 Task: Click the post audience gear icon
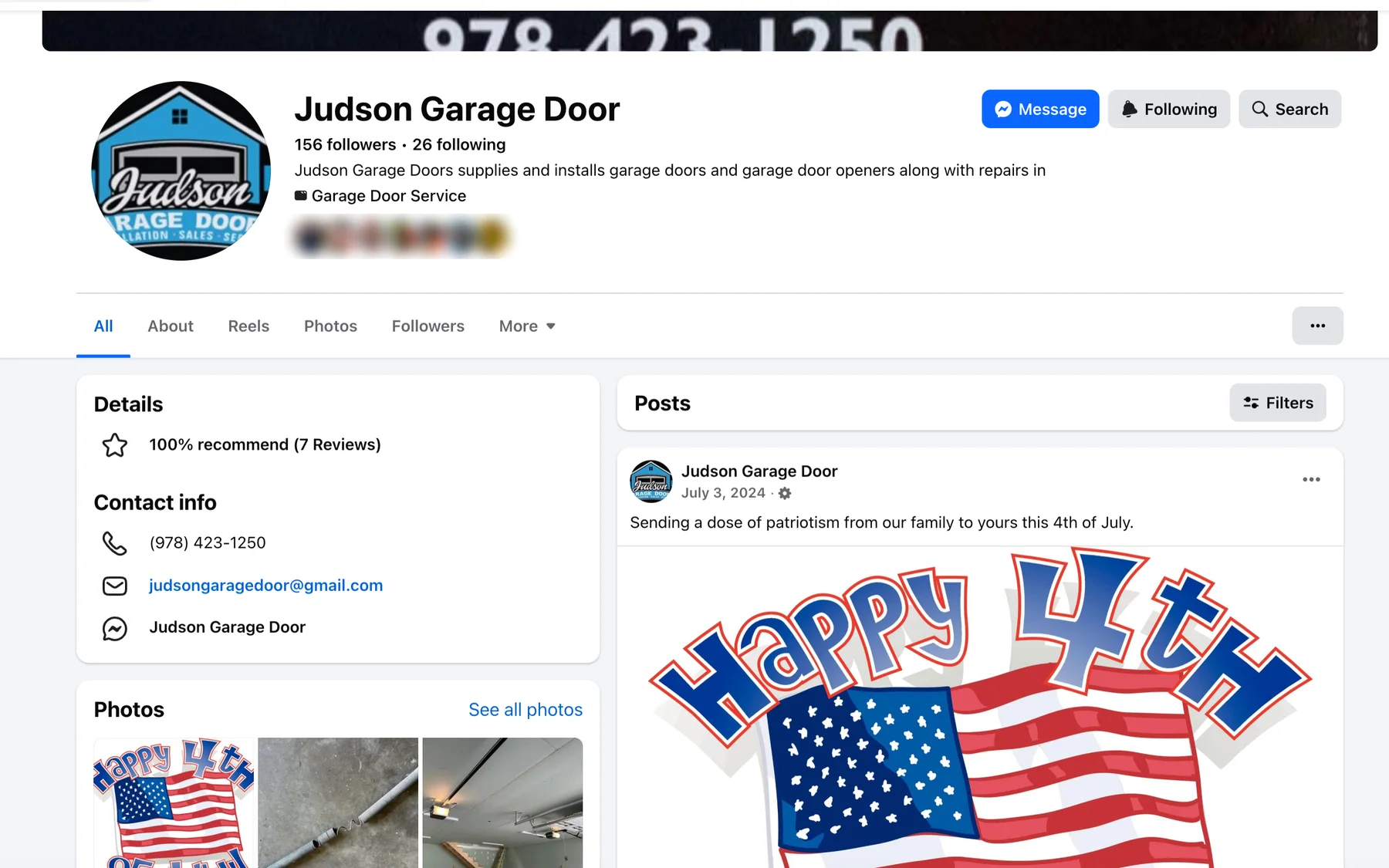coord(785,493)
